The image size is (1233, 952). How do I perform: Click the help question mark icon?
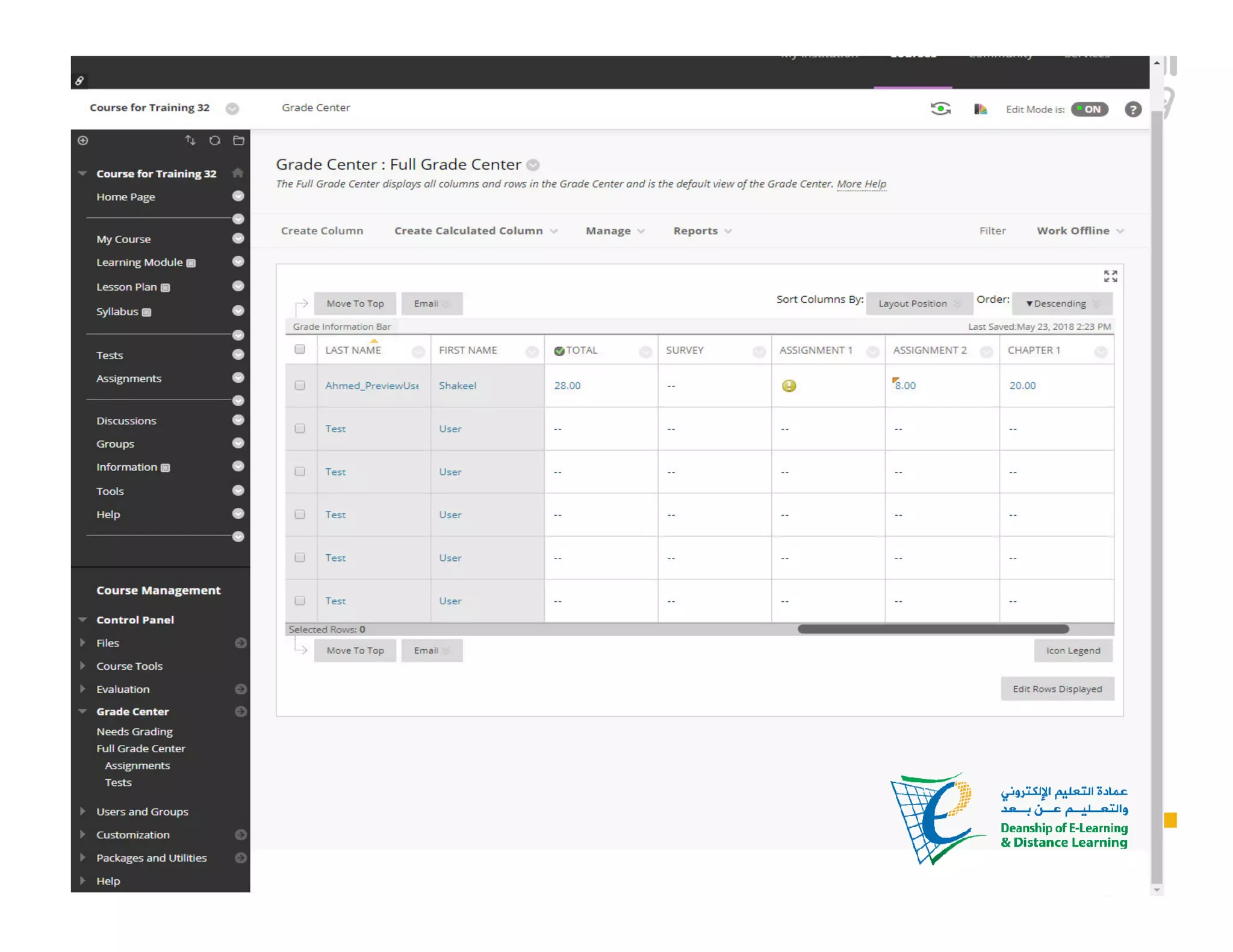tap(1132, 109)
